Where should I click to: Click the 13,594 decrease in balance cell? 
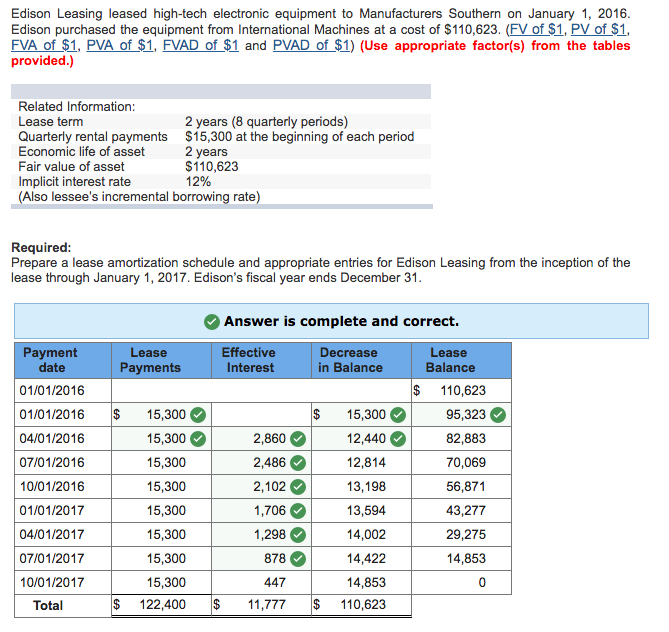[x=361, y=510]
